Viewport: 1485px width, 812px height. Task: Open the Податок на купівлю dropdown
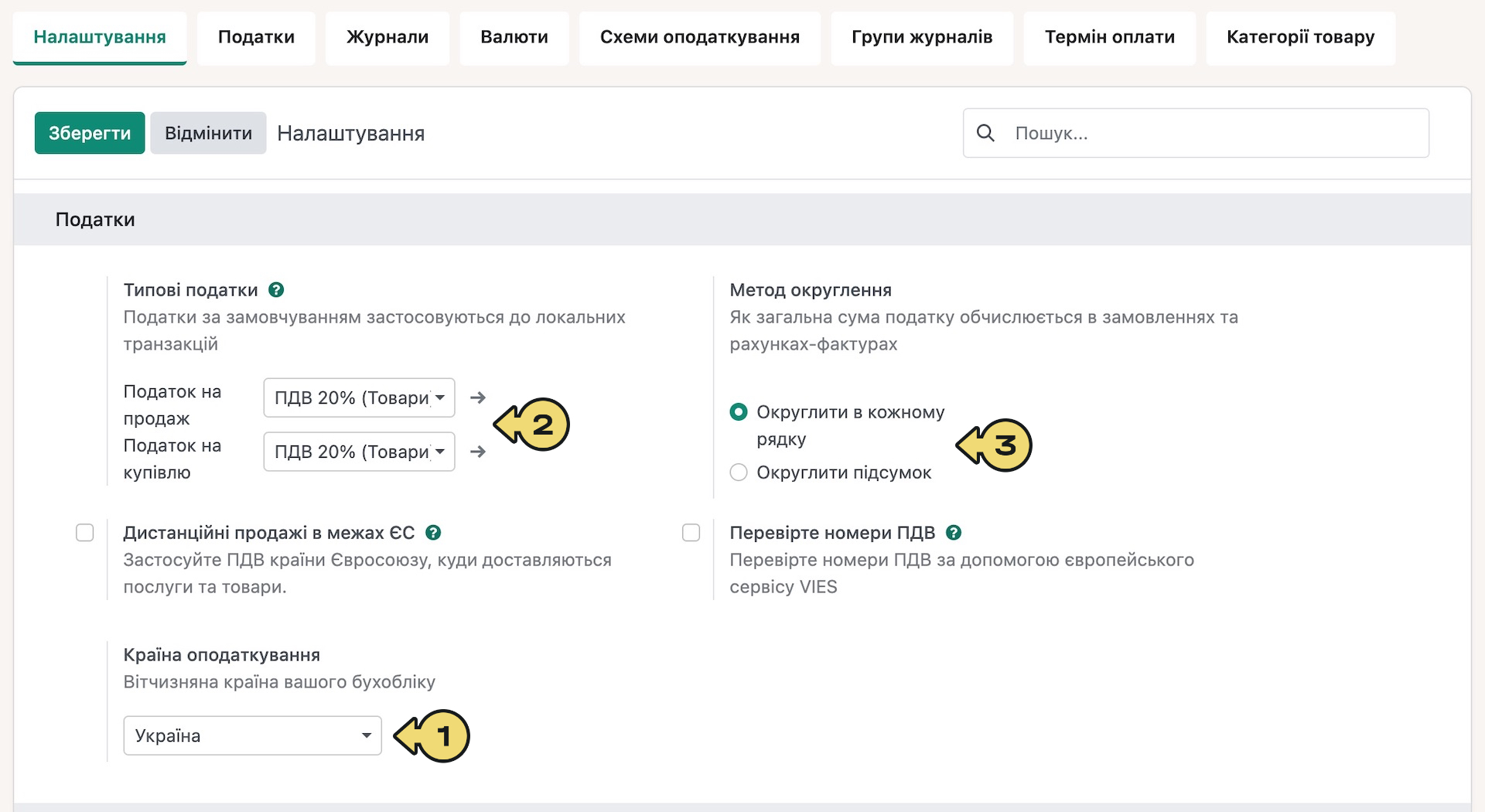click(359, 452)
